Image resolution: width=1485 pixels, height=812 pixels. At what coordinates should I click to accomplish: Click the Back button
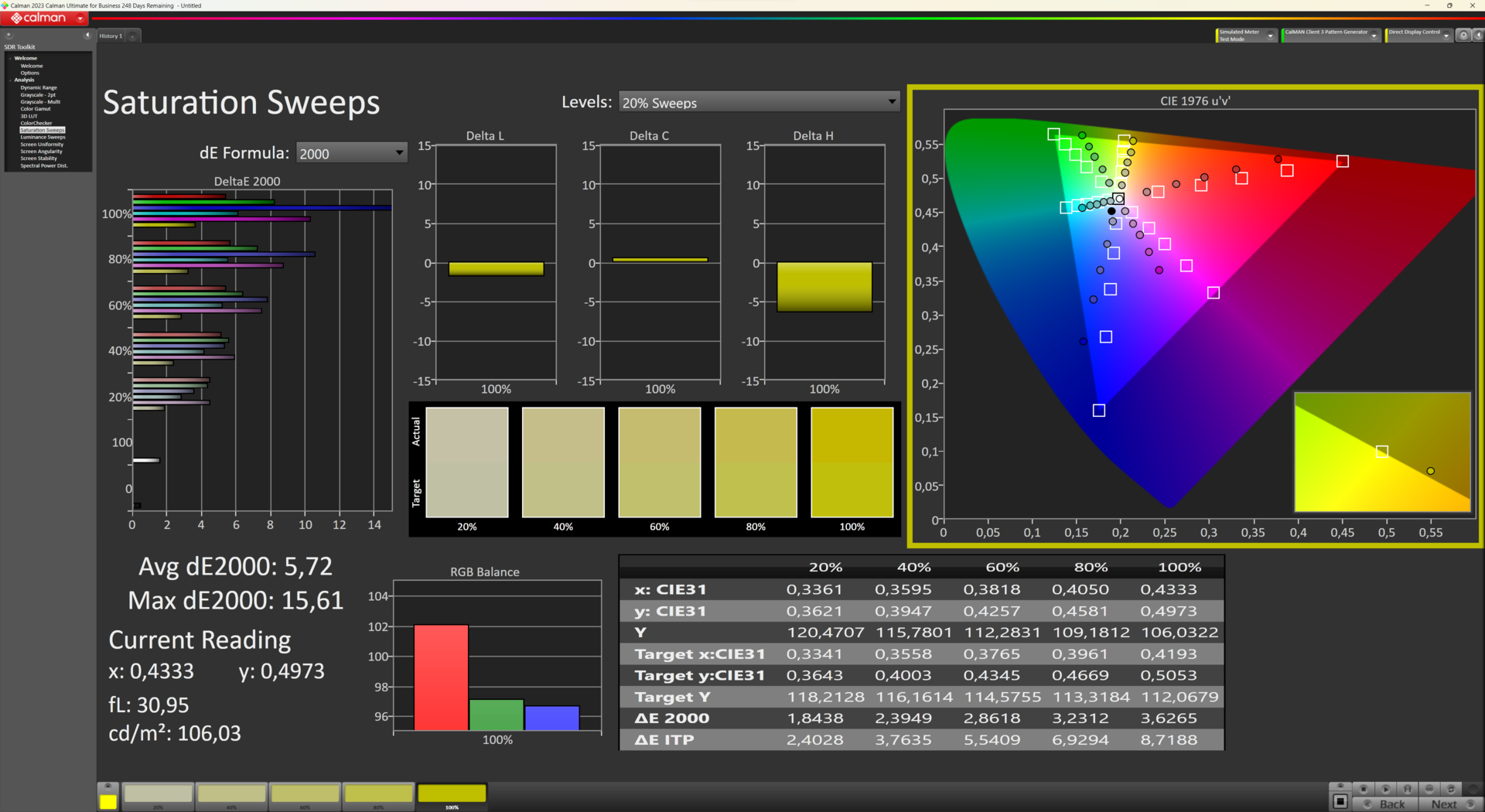click(x=1391, y=804)
